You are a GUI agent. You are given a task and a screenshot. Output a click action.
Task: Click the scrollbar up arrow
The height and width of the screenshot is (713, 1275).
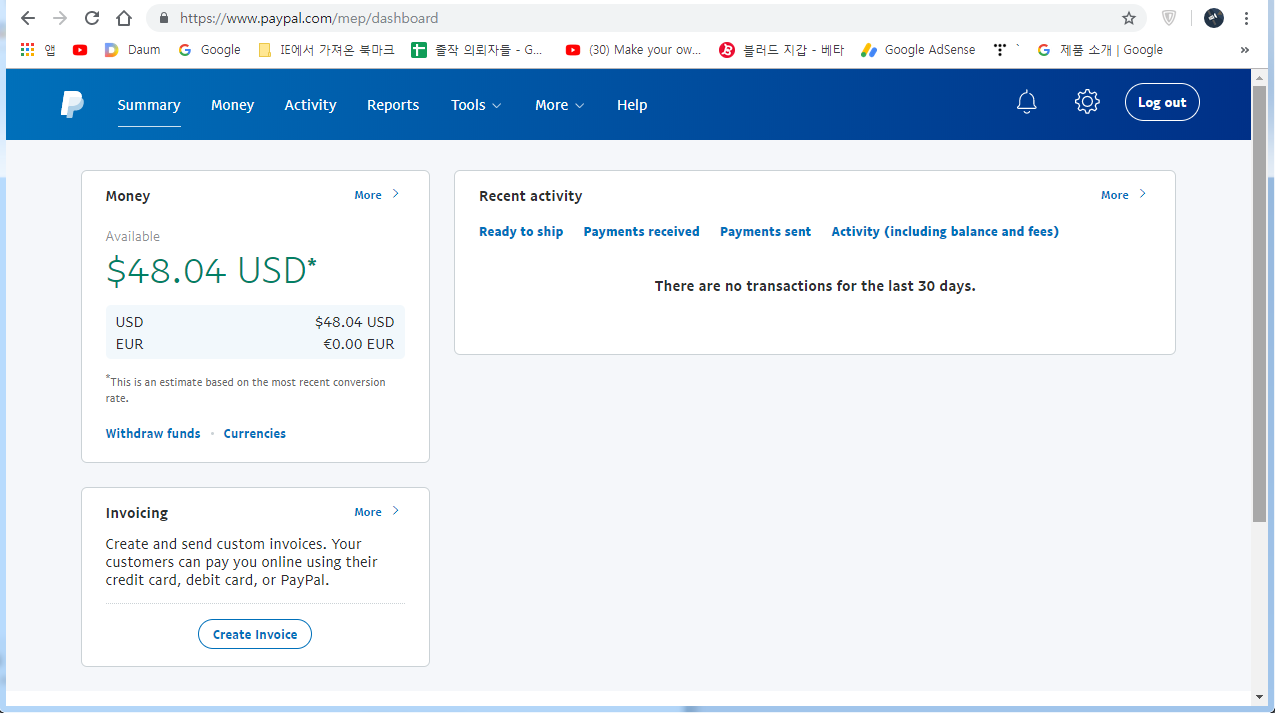click(x=1259, y=77)
